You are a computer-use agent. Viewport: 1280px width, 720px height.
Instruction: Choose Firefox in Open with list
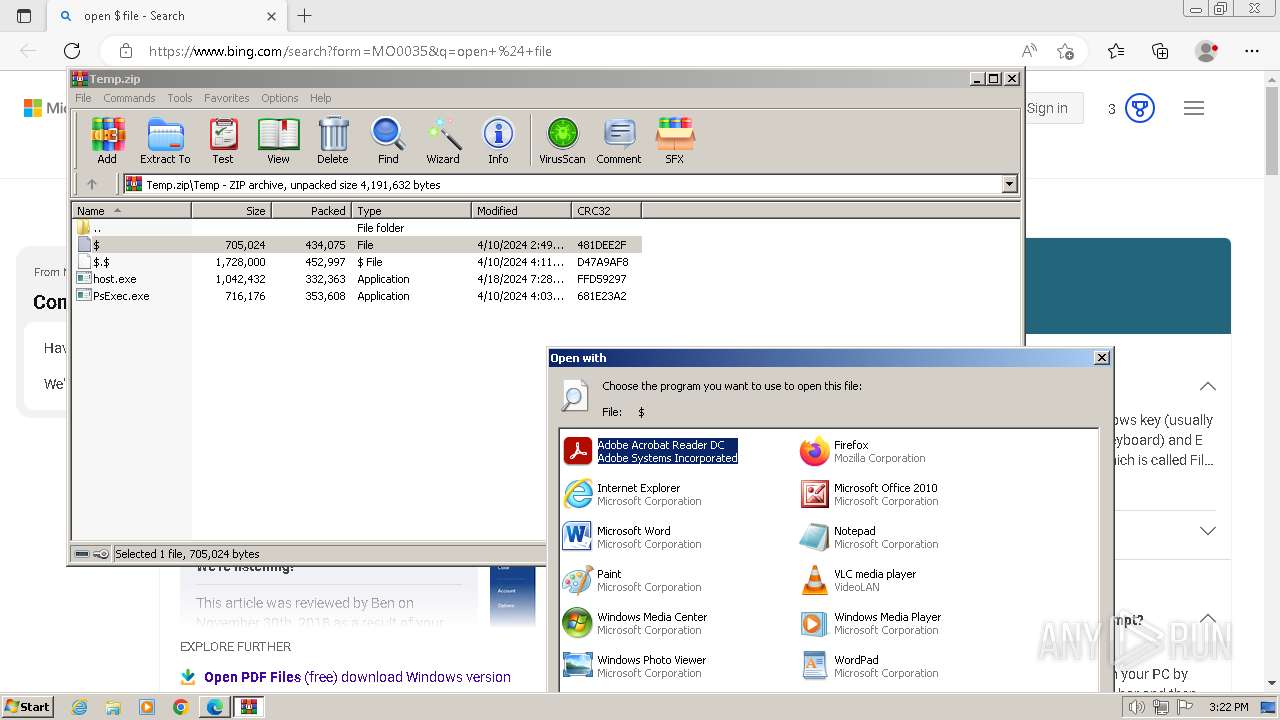click(863, 451)
